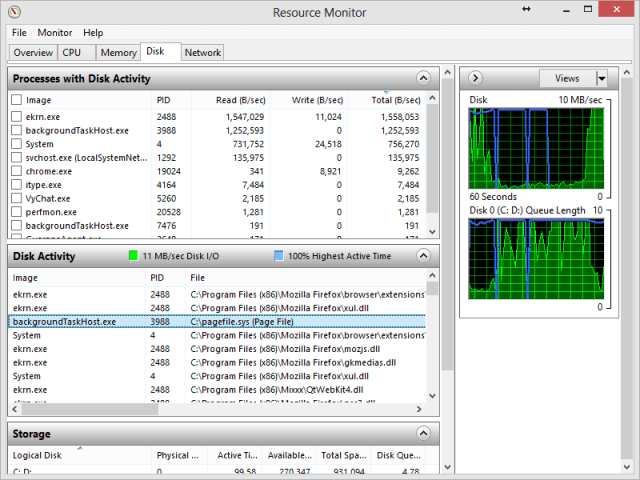Click the Resource Monitor title bar icon
This screenshot has width=640, height=480.
click(14, 12)
